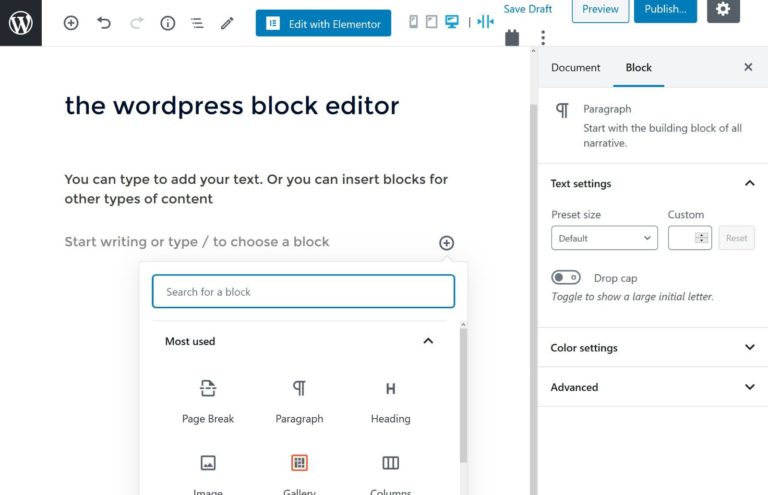
Task: Switch to mobile preview icon
Action: coord(413,22)
